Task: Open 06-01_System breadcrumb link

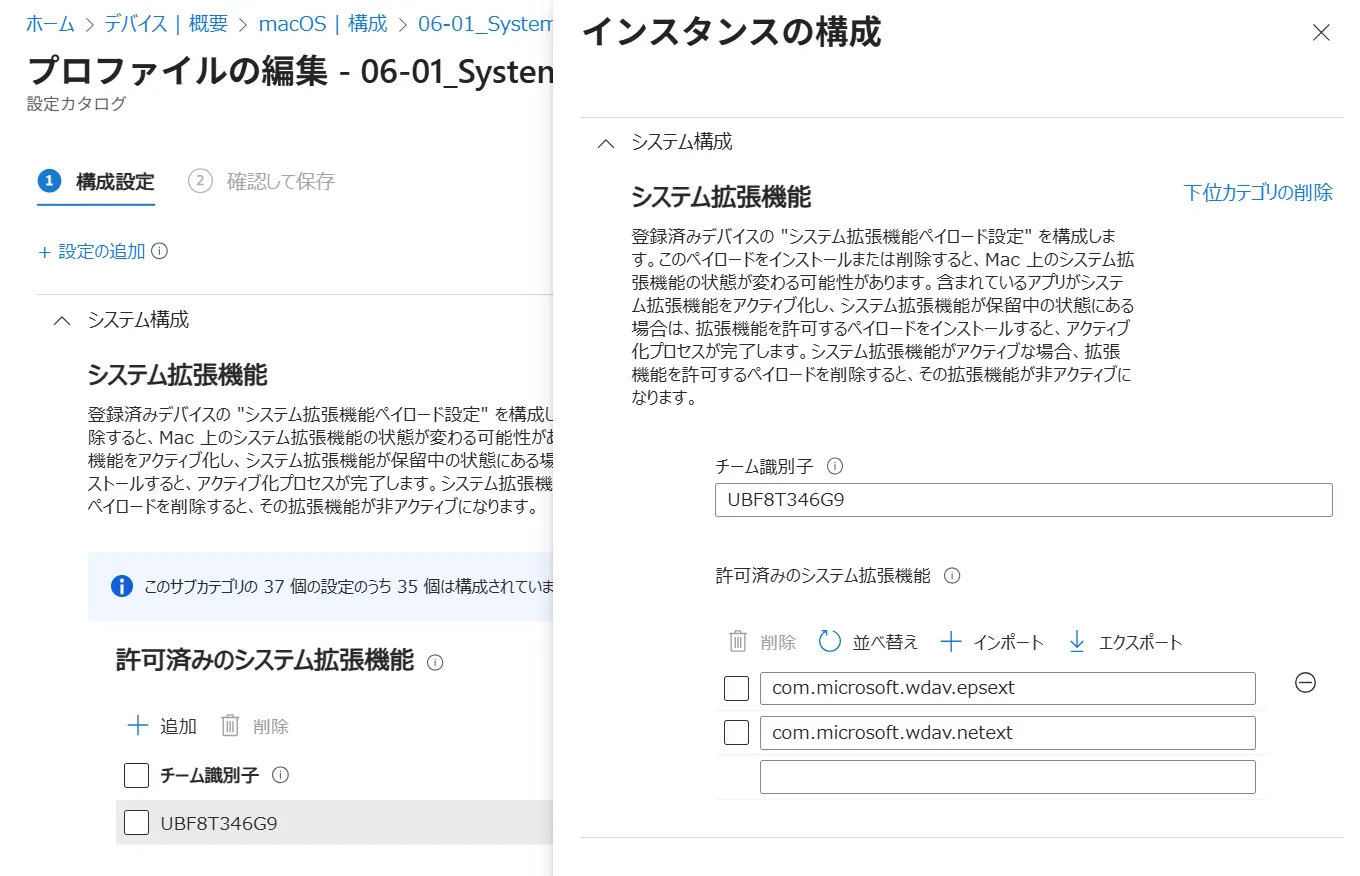Action: [x=486, y=24]
